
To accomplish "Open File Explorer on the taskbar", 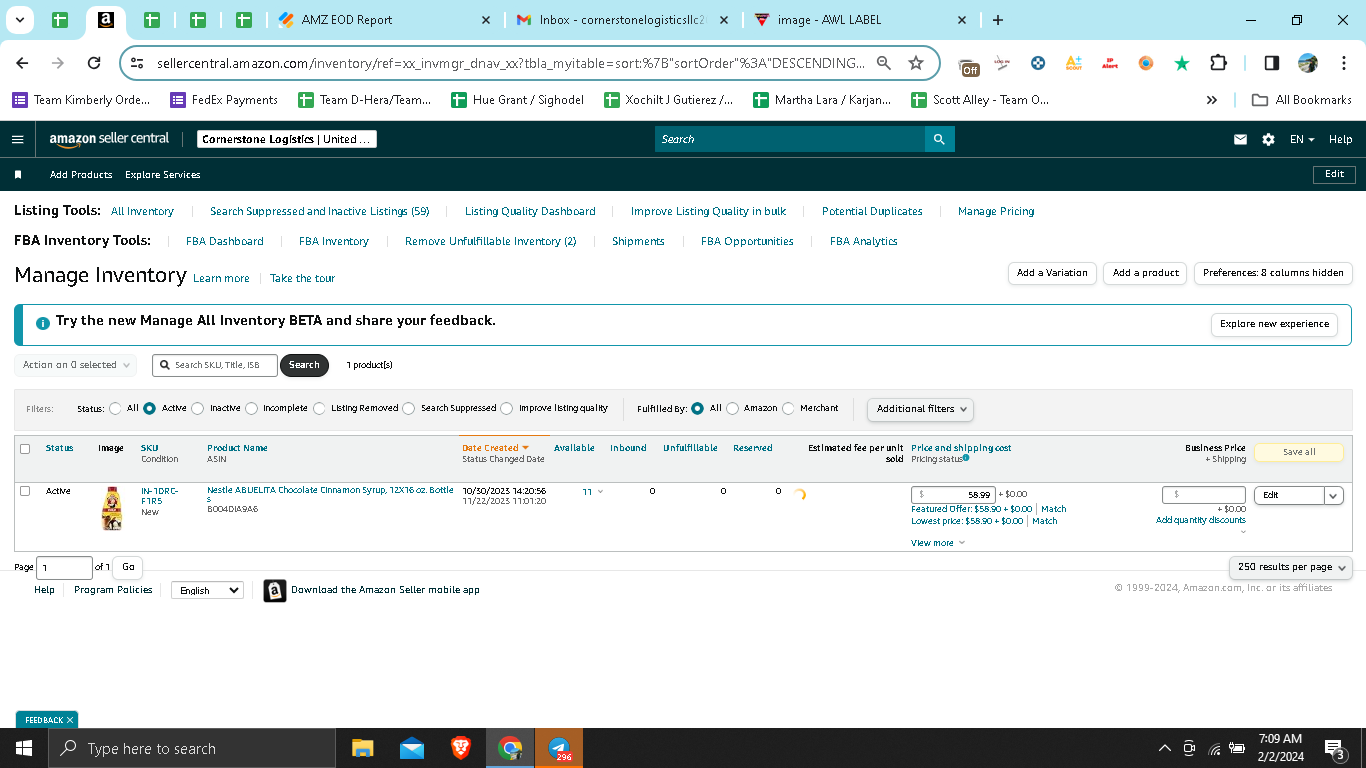I will [362, 748].
